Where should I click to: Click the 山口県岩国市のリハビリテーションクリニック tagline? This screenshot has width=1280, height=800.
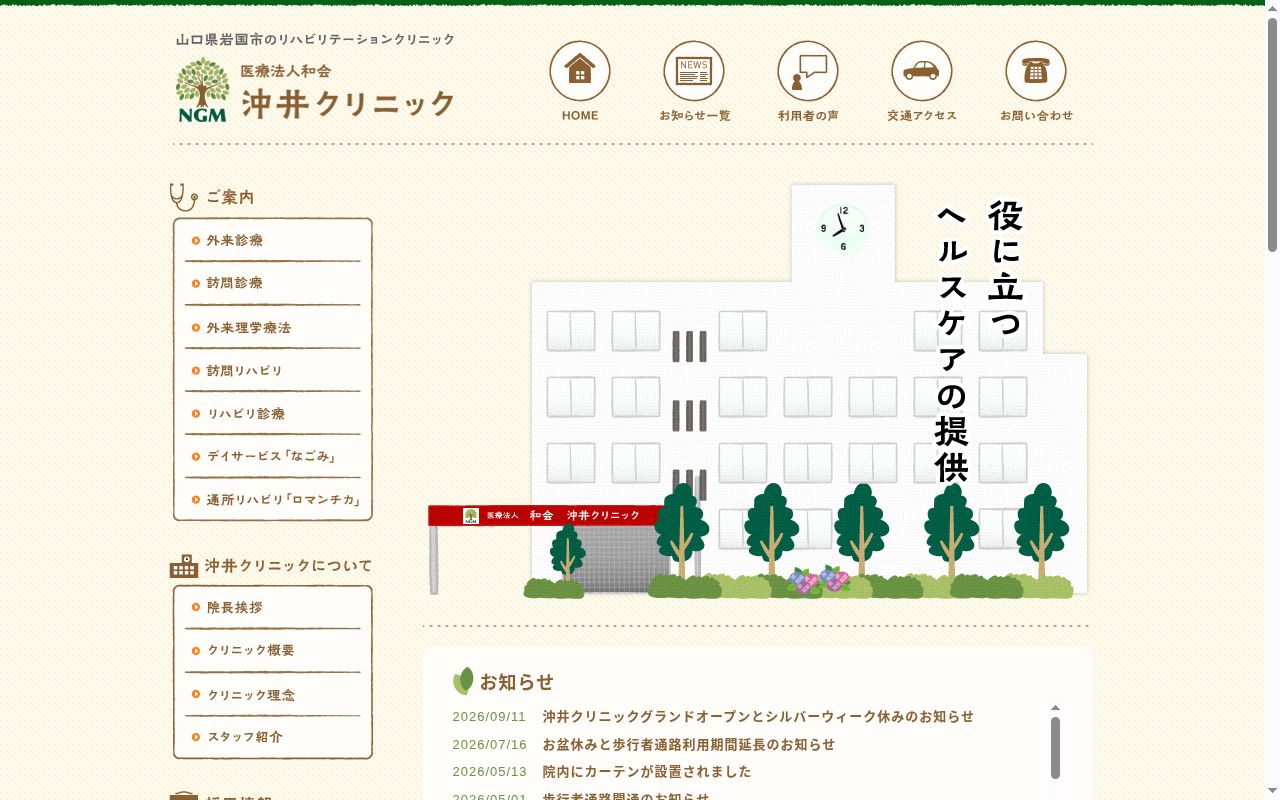316,40
